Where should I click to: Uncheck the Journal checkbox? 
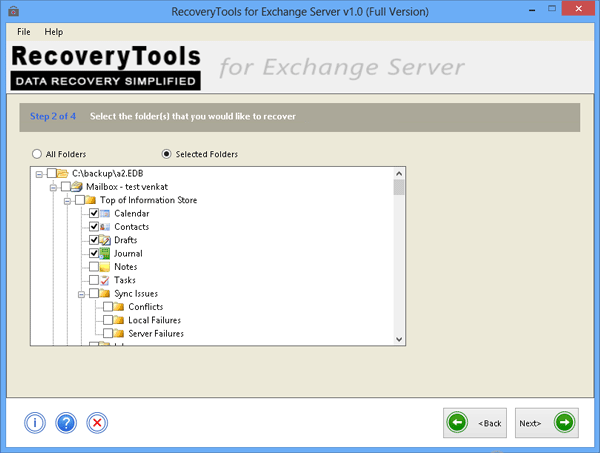tap(94, 253)
